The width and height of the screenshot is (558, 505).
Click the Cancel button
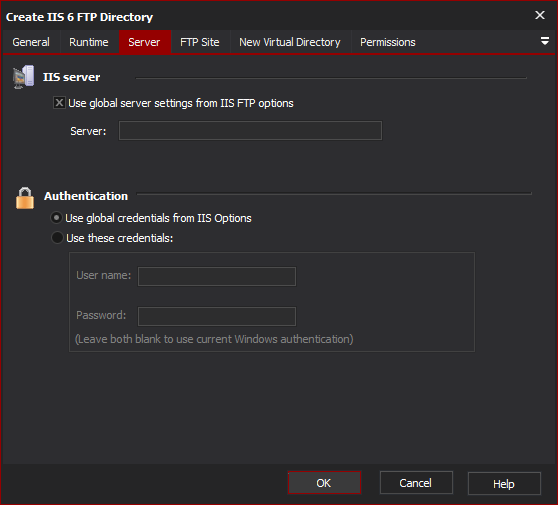tap(416, 483)
